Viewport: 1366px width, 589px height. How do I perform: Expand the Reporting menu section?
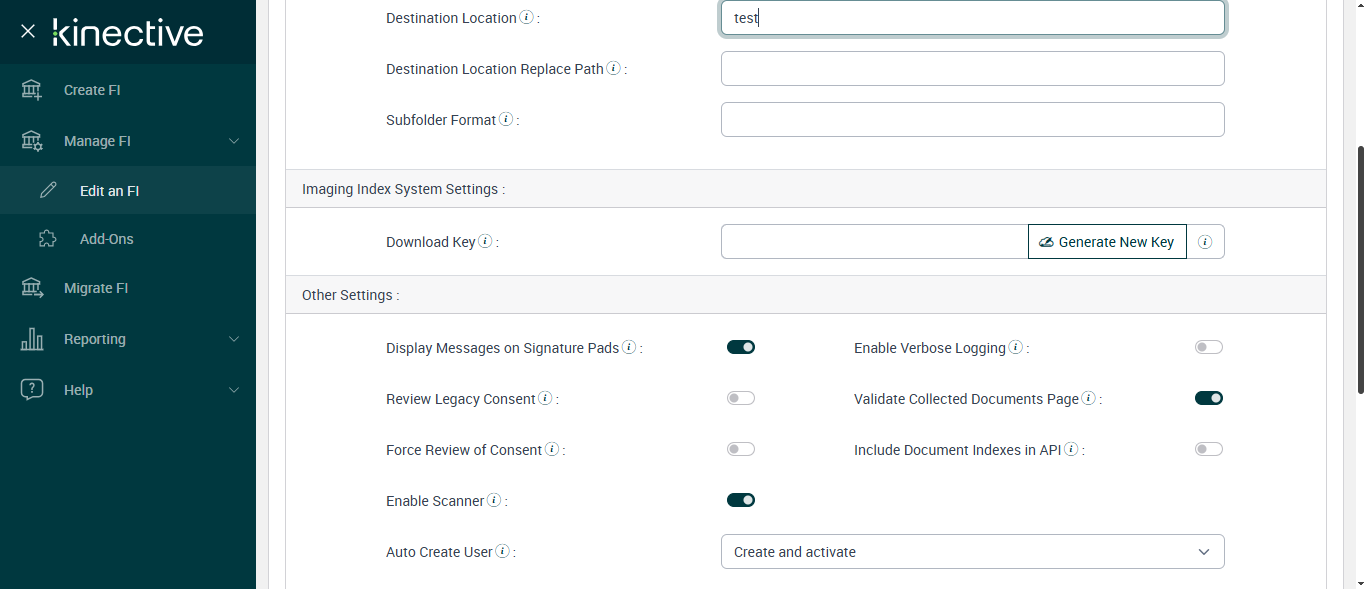pos(128,339)
